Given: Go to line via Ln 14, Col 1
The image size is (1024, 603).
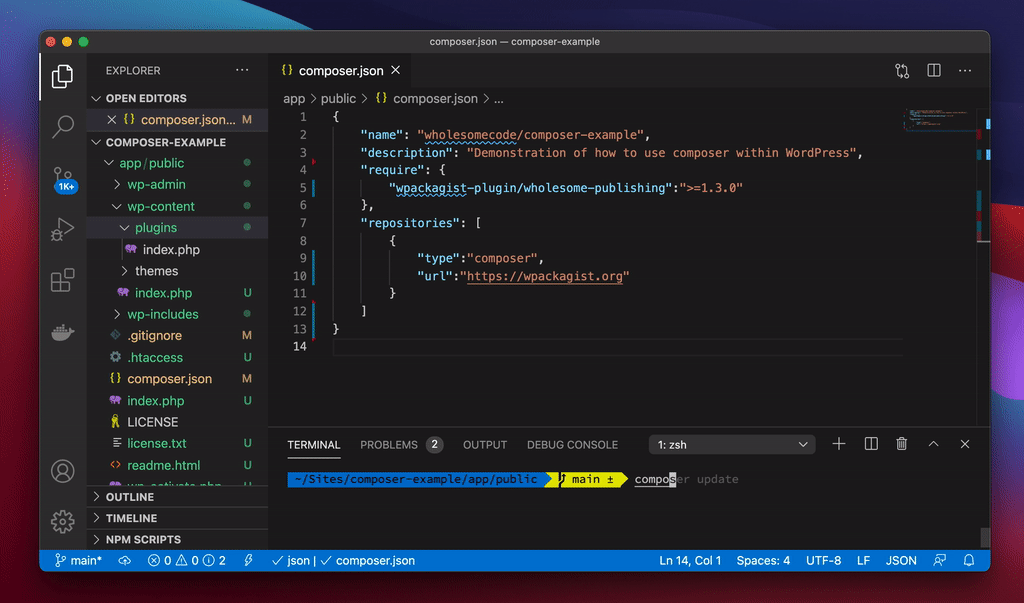Looking at the screenshot, I should click(x=690, y=561).
